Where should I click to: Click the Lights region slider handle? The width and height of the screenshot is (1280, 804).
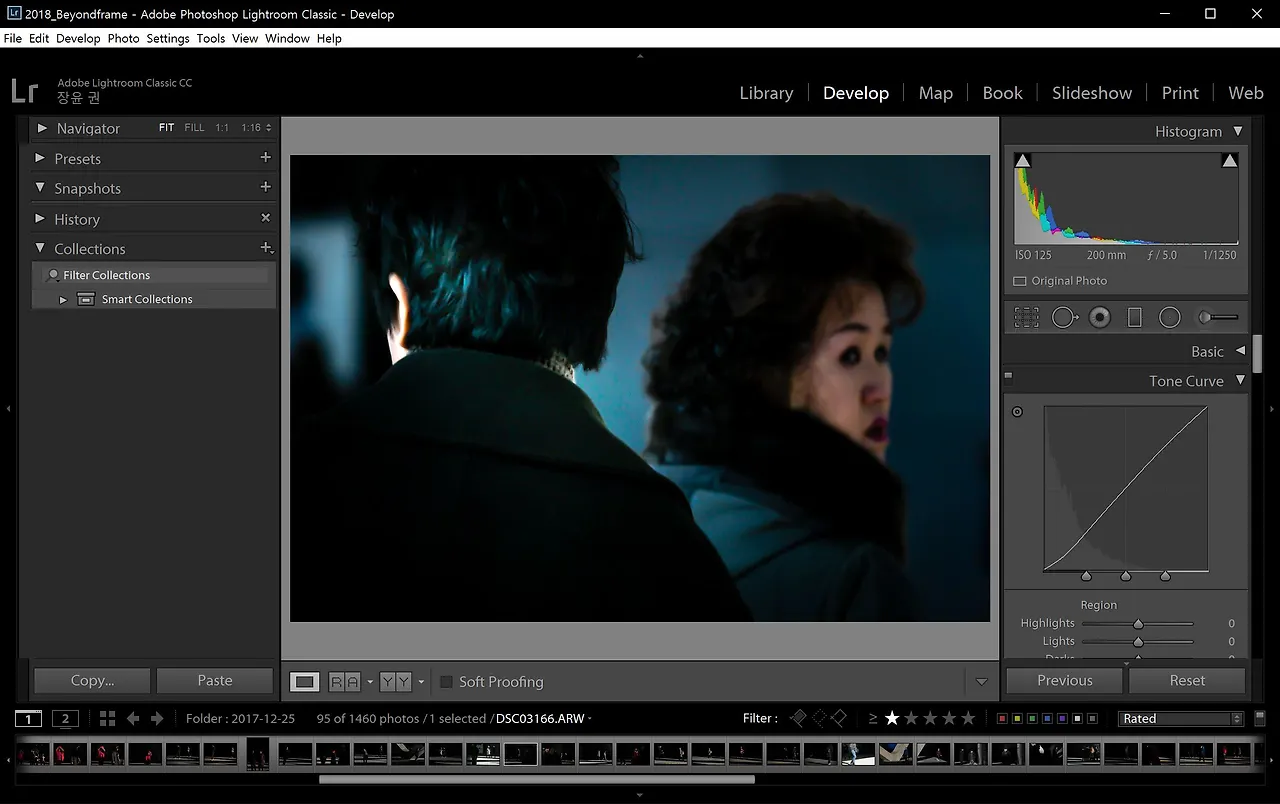coord(1138,642)
